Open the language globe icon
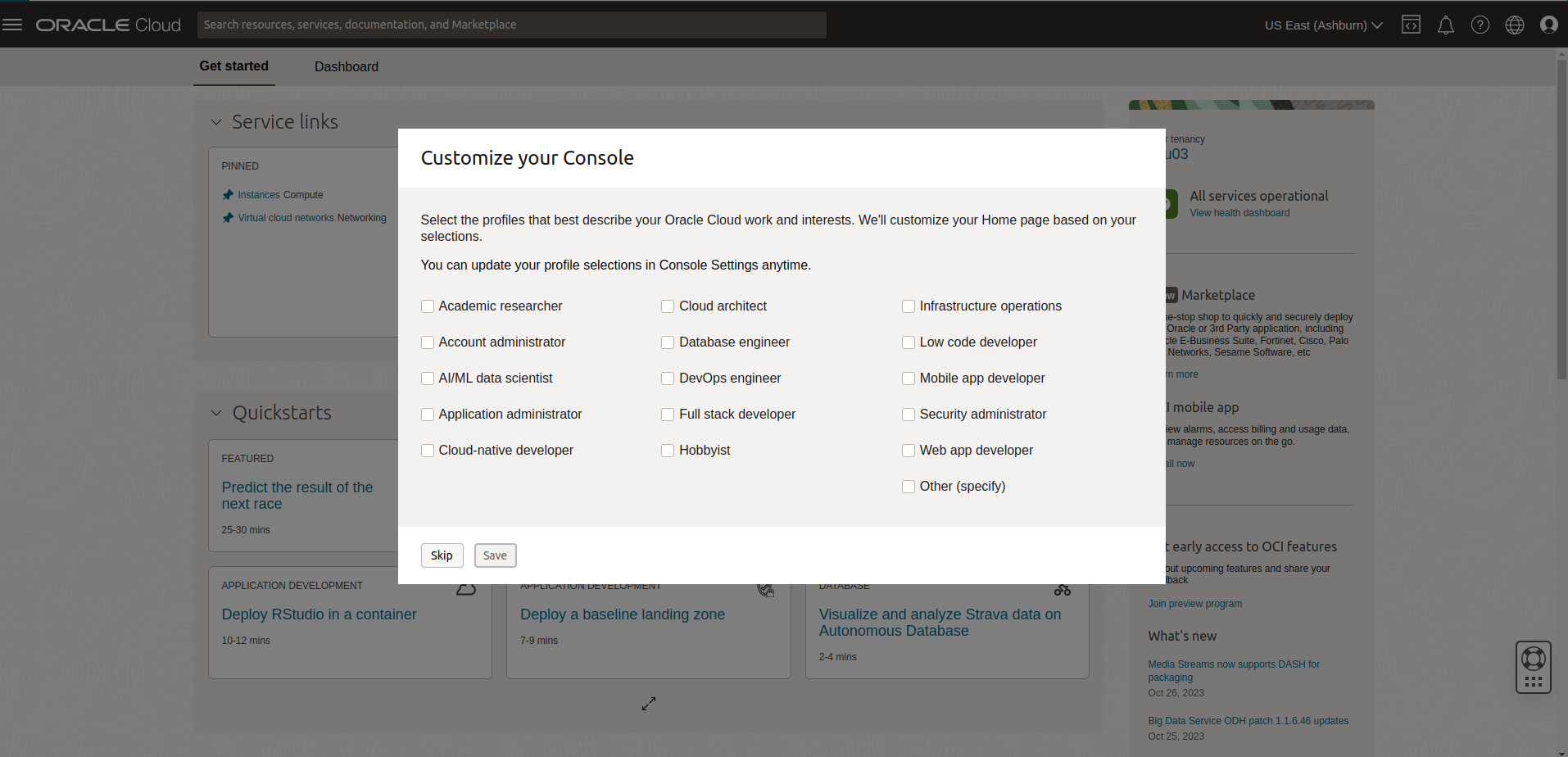1568x757 pixels. [1515, 25]
